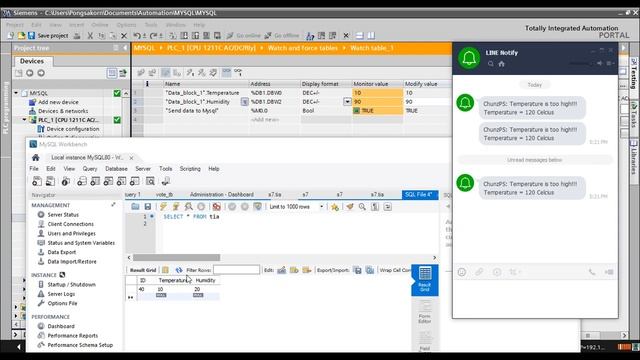Open the Limit to 1000 rows dropdown

(322, 207)
